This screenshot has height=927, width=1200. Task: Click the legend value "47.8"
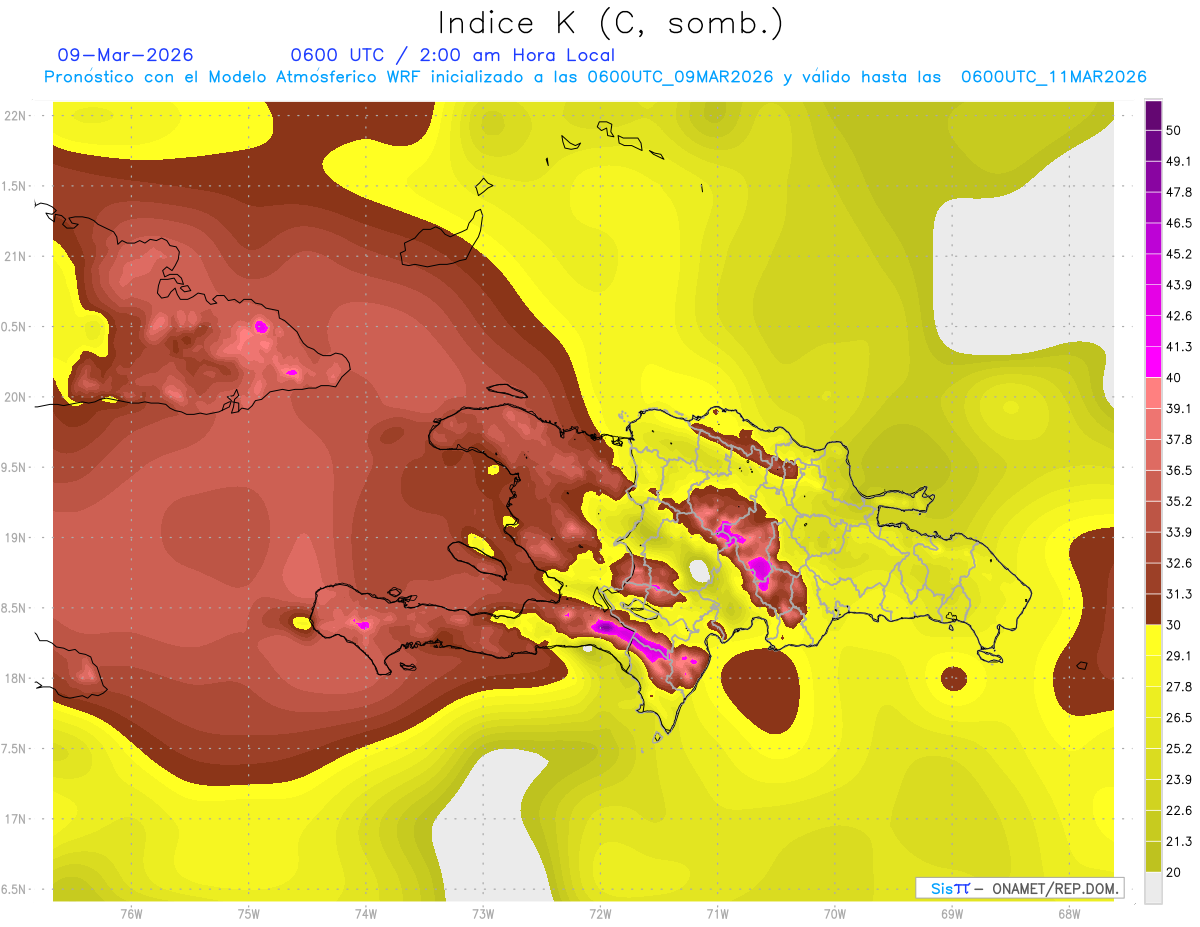(1177, 191)
